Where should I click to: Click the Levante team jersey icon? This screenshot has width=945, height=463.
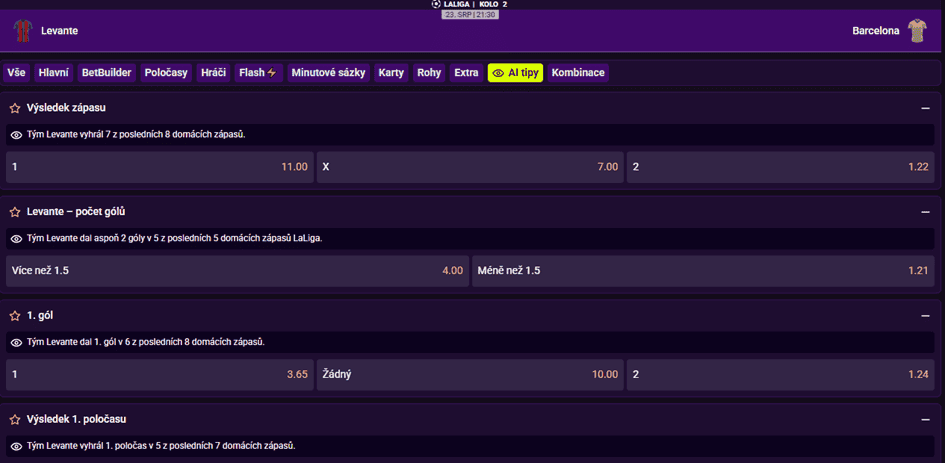tap(23, 30)
